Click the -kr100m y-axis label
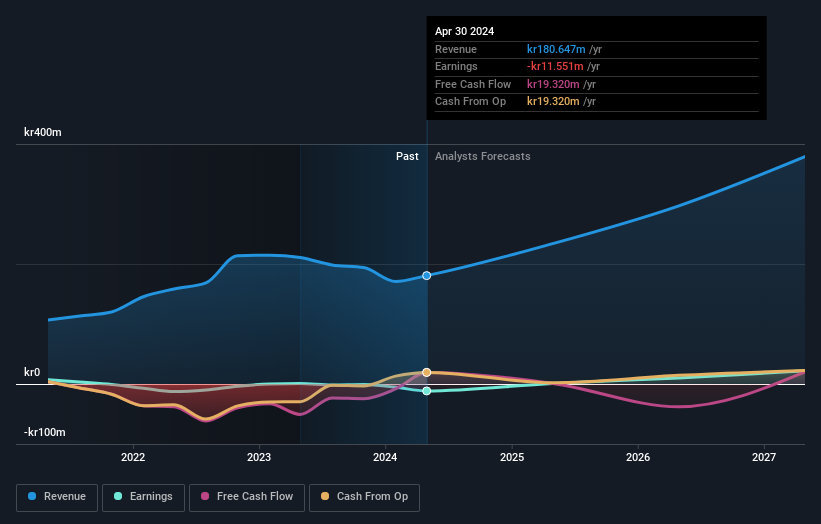This screenshot has width=821, height=524. tap(45, 432)
